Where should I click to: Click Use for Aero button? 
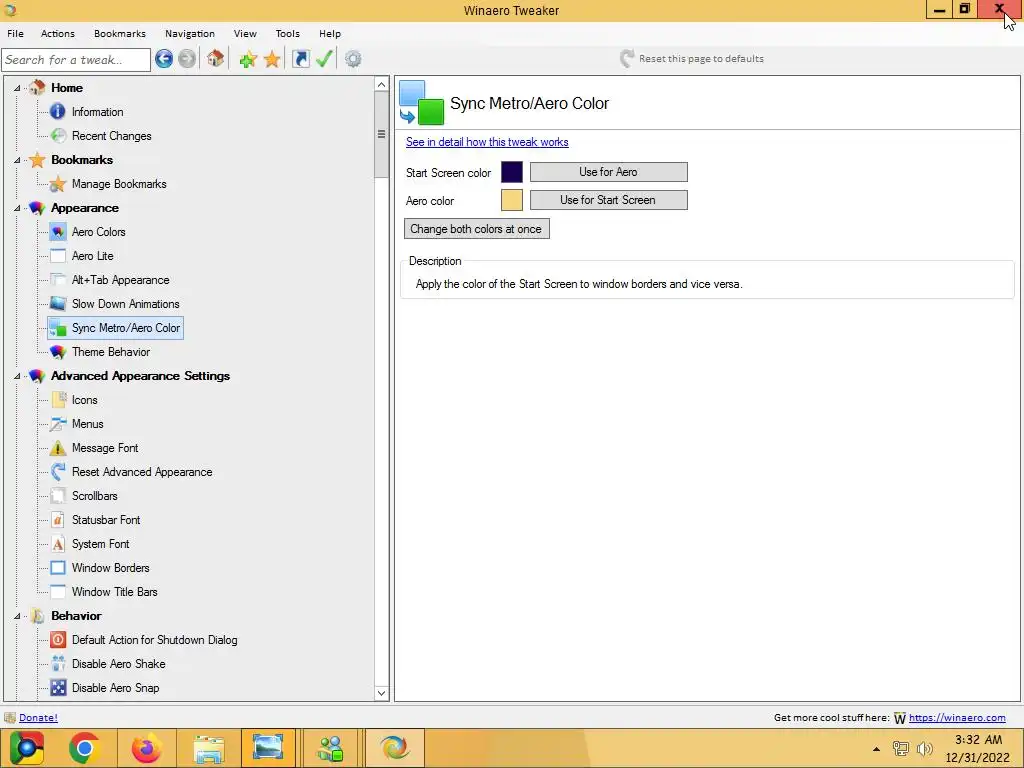tap(609, 172)
